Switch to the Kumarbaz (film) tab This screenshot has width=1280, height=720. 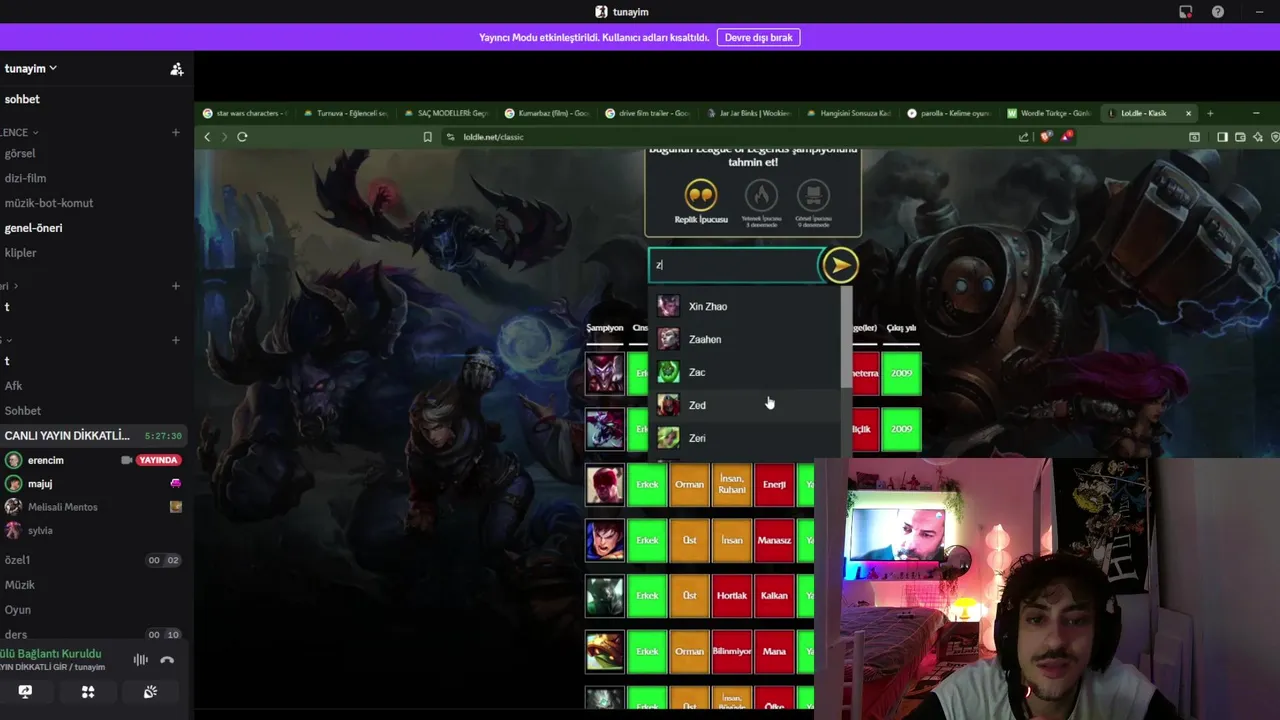click(546, 113)
